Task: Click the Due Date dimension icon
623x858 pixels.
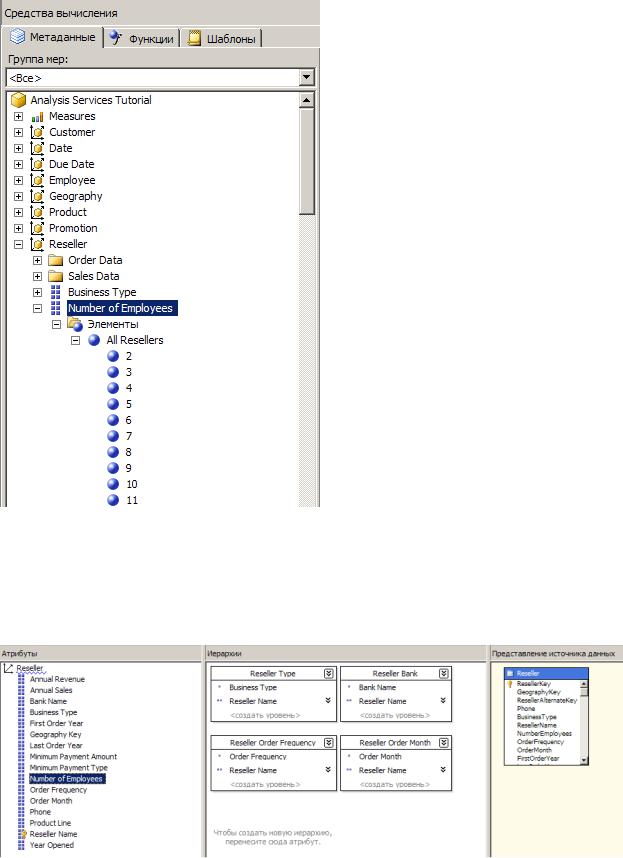Action: (x=37, y=164)
